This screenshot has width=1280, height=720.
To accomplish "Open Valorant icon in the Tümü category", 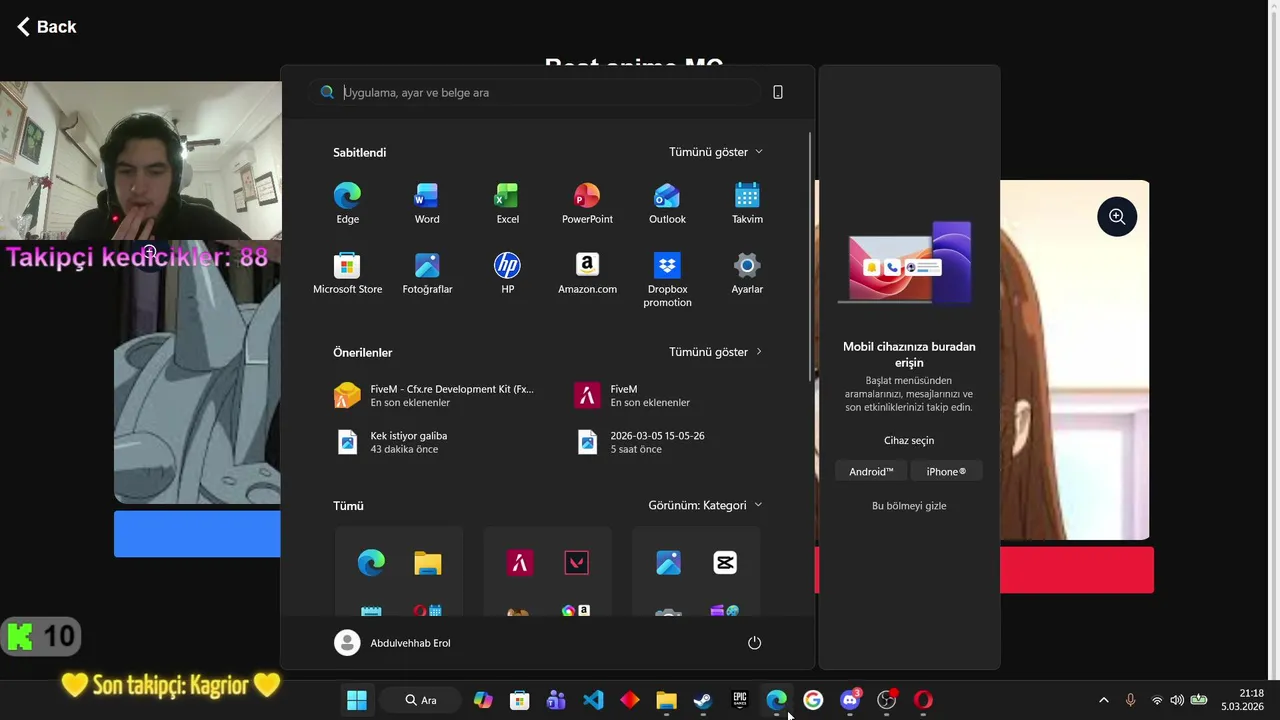I will (576, 564).
